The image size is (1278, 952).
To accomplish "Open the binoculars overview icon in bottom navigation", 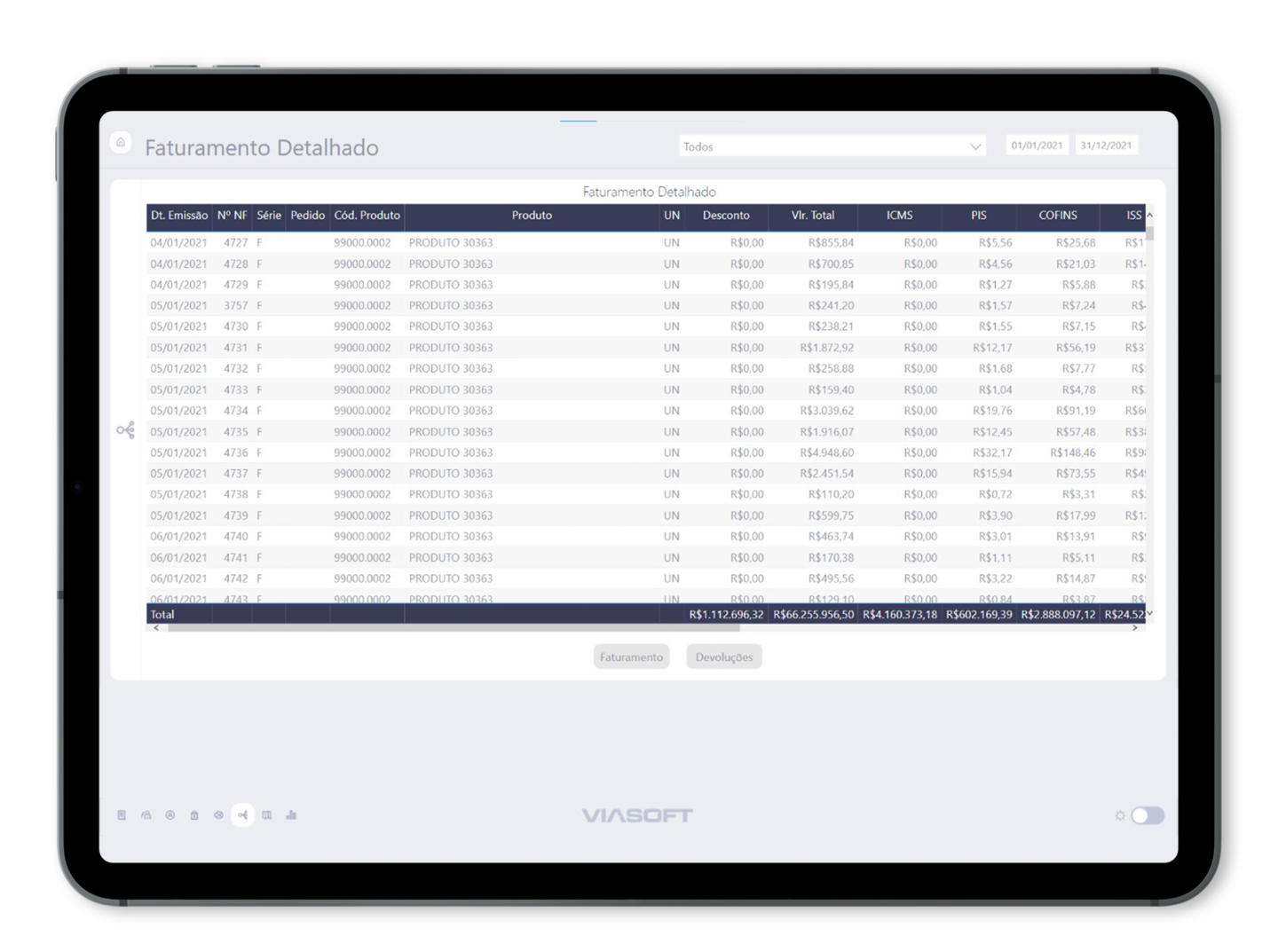I will pyautogui.click(x=146, y=815).
